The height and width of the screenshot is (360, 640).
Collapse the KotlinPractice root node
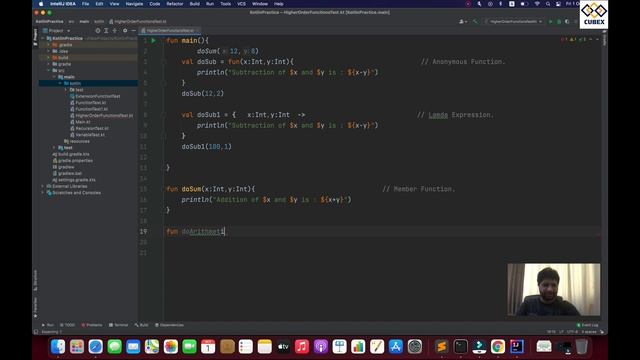click(x=43, y=38)
